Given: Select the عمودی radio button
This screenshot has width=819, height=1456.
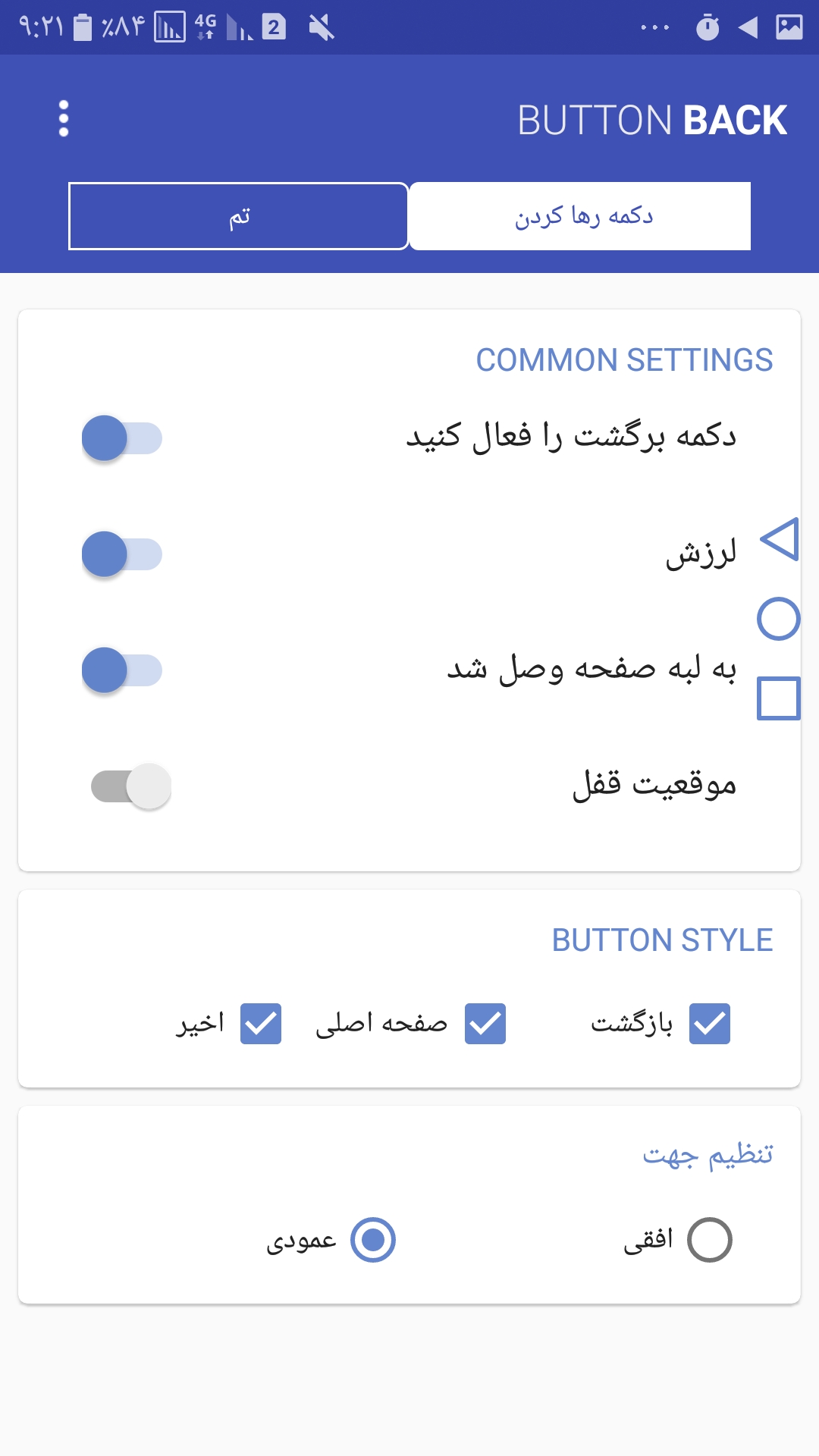Looking at the screenshot, I should point(373,1240).
